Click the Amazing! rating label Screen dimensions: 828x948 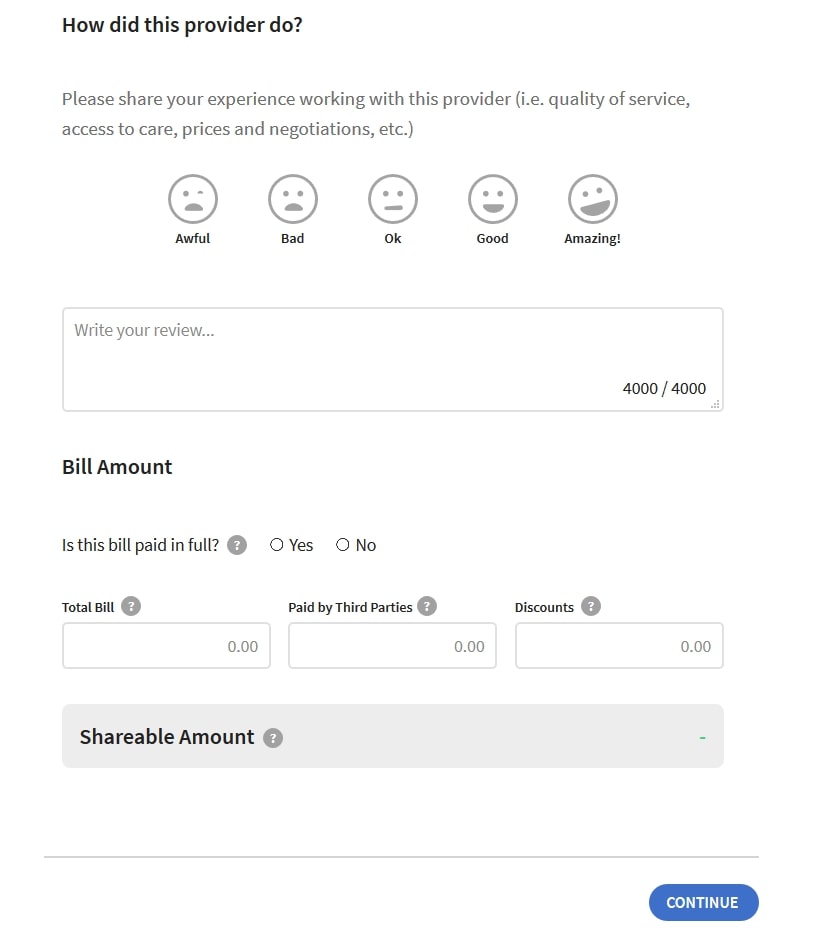[x=592, y=239]
